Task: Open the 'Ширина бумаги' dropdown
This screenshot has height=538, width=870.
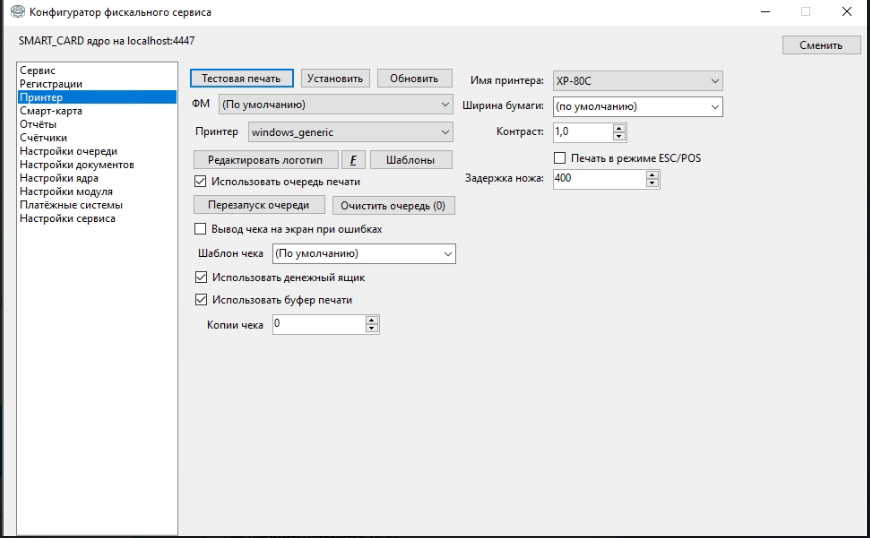Action: (638, 106)
